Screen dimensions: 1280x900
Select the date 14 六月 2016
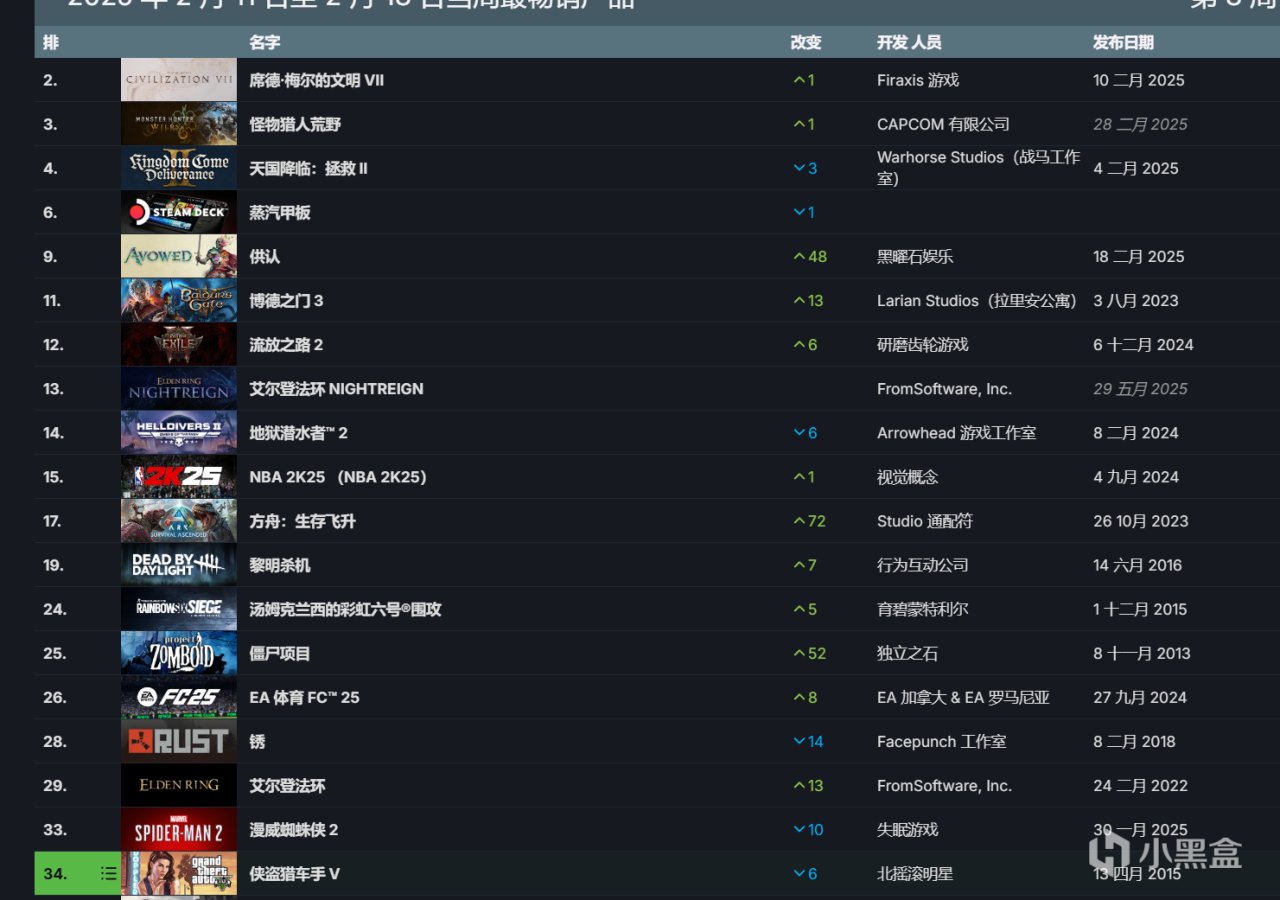1137,564
